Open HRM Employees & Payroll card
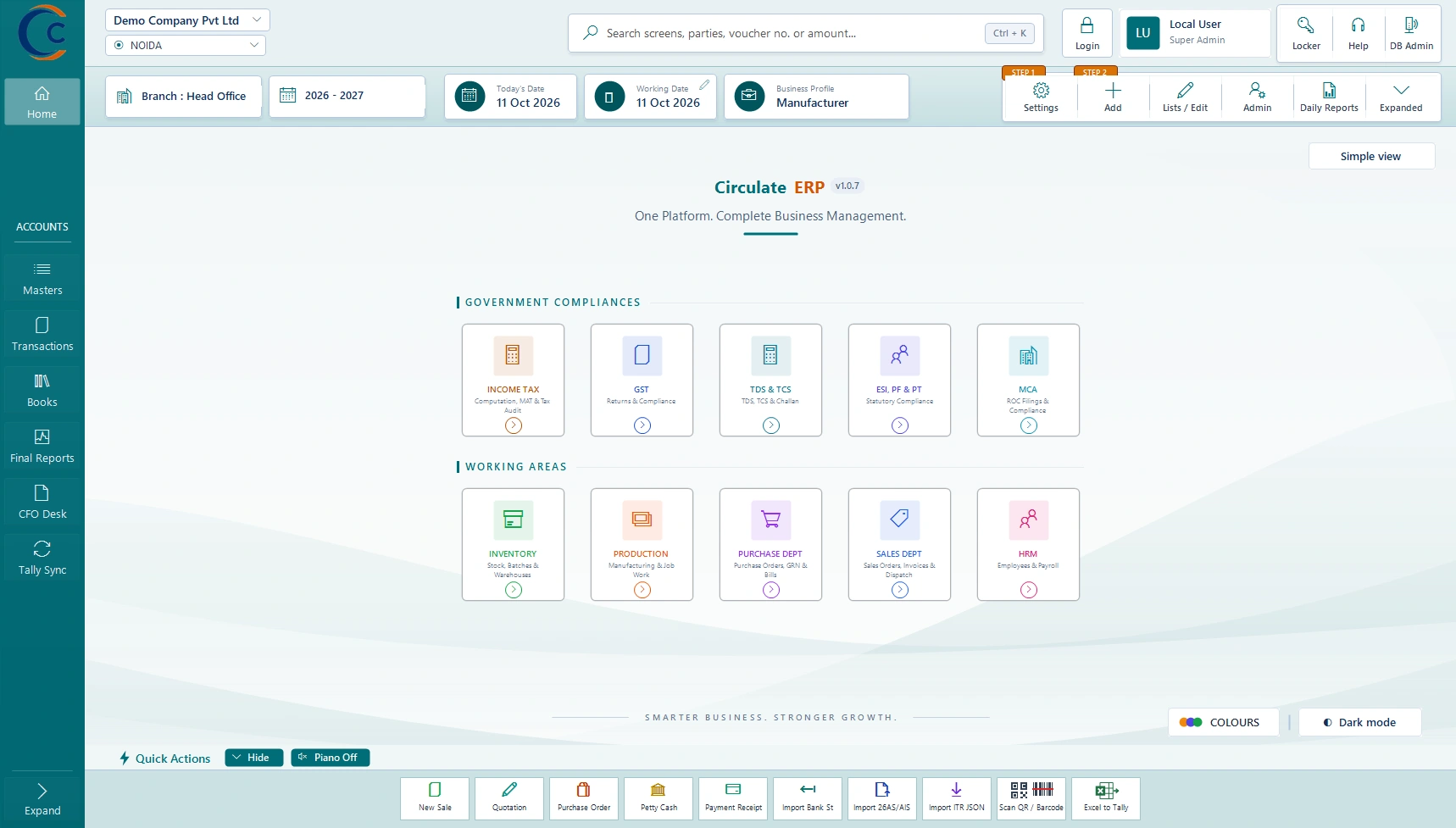This screenshot has height=828, width=1456. click(x=1028, y=544)
